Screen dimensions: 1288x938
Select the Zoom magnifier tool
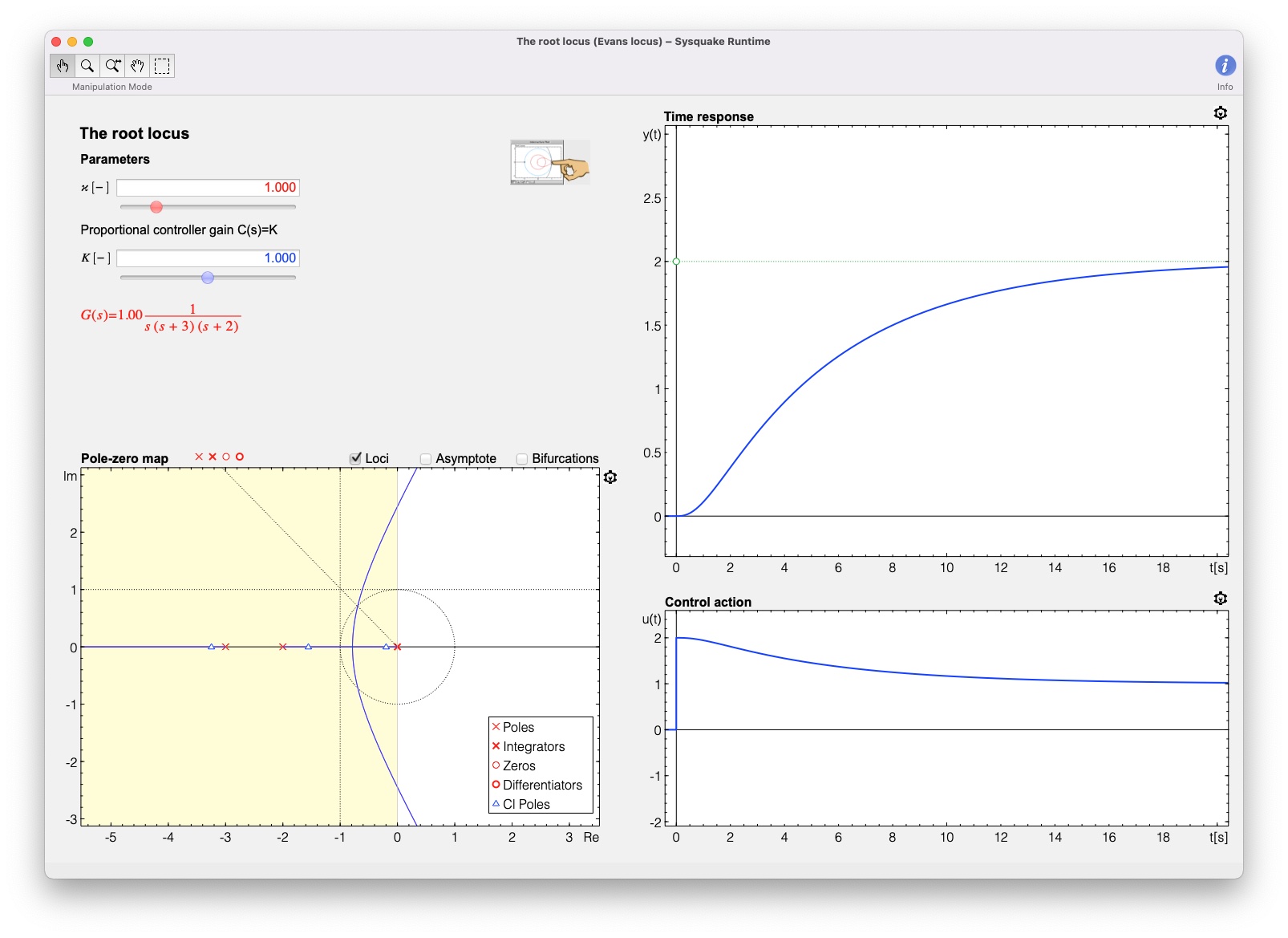pyautogui.click(x=86, y=66)
